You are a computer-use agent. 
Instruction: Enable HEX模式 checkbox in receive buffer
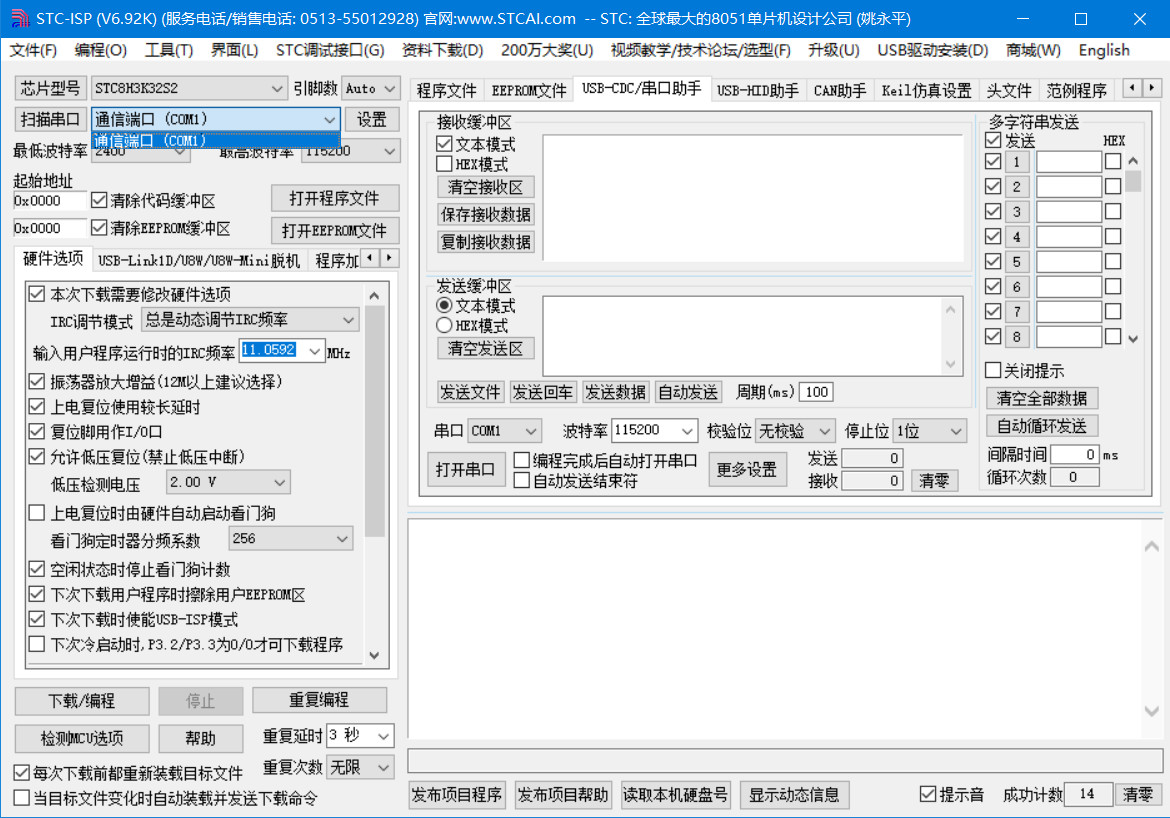point(445,164)
